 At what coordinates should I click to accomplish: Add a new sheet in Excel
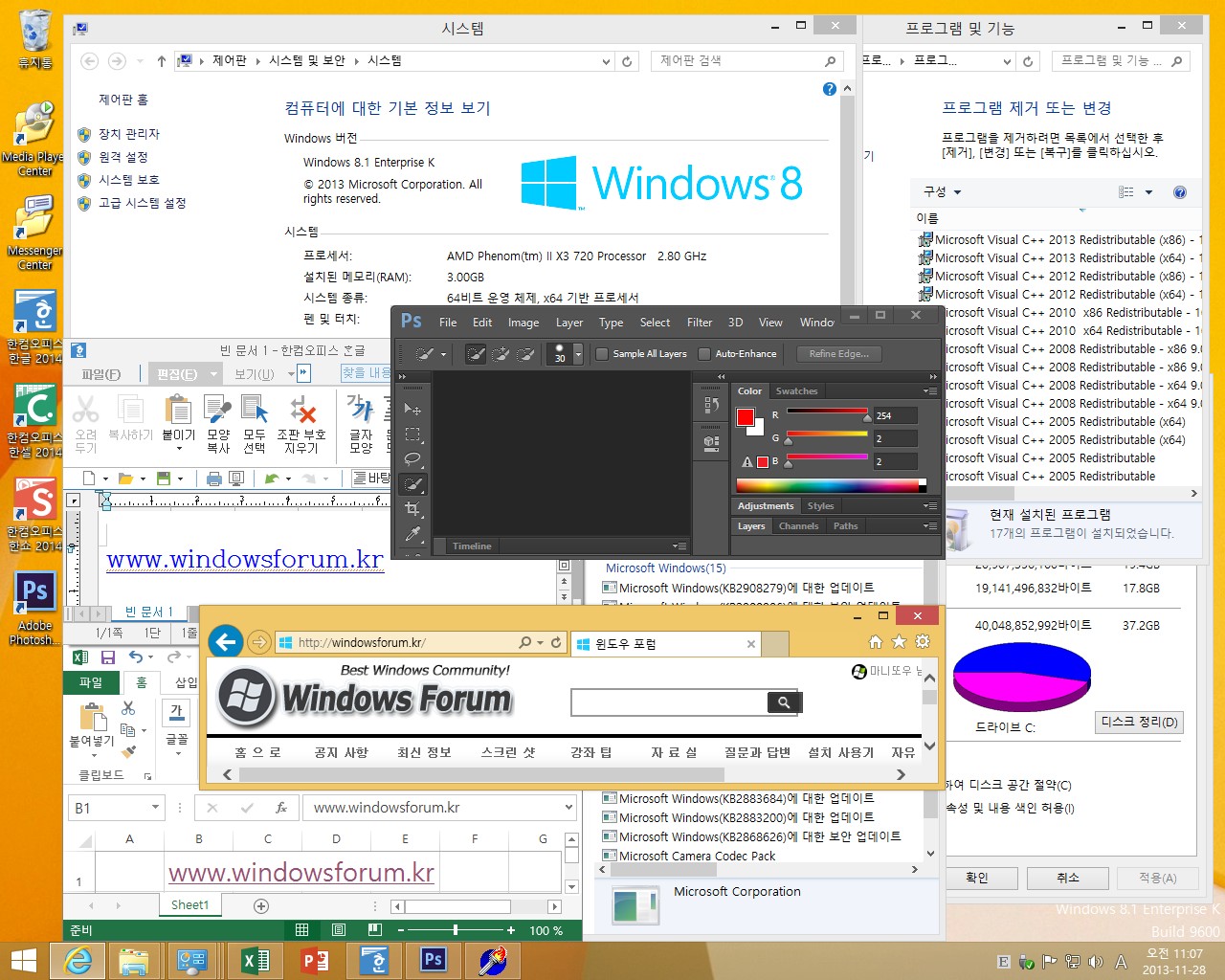(261, 905)
